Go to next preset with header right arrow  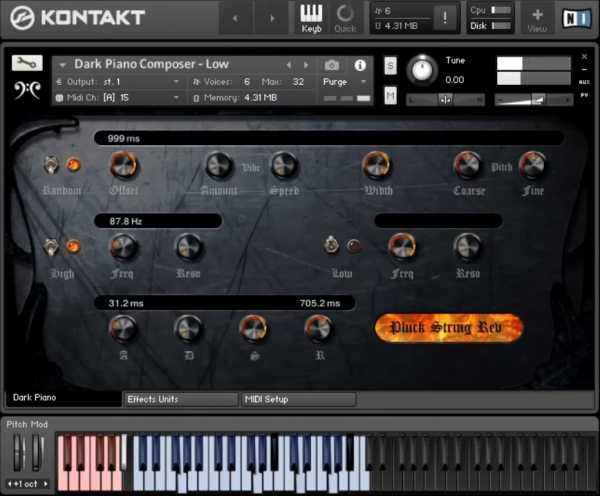coord(272,18)
